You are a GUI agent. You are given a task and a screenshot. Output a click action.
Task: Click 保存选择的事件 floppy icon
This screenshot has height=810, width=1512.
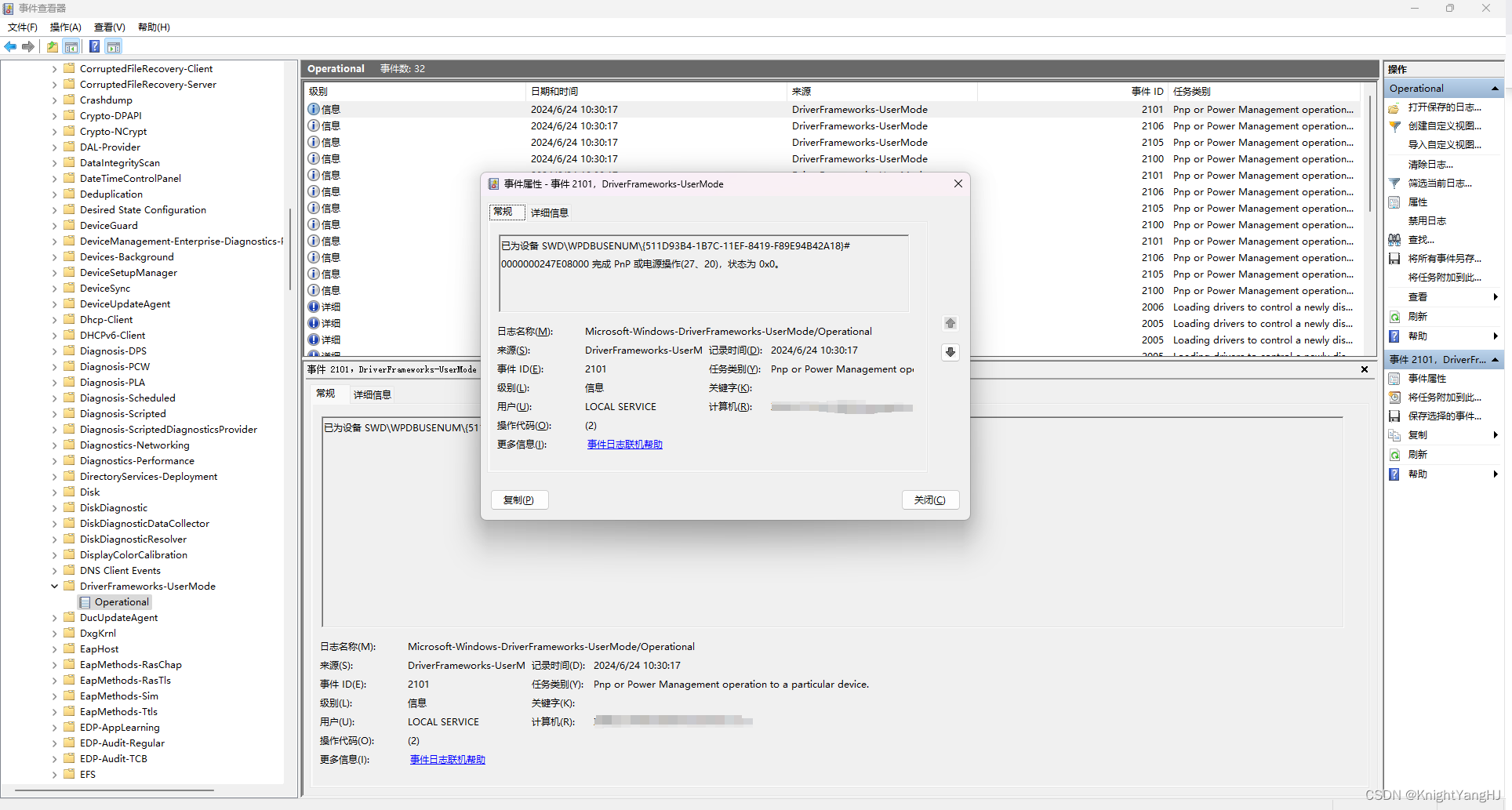pyautogui.click(x=1394, y=416)
